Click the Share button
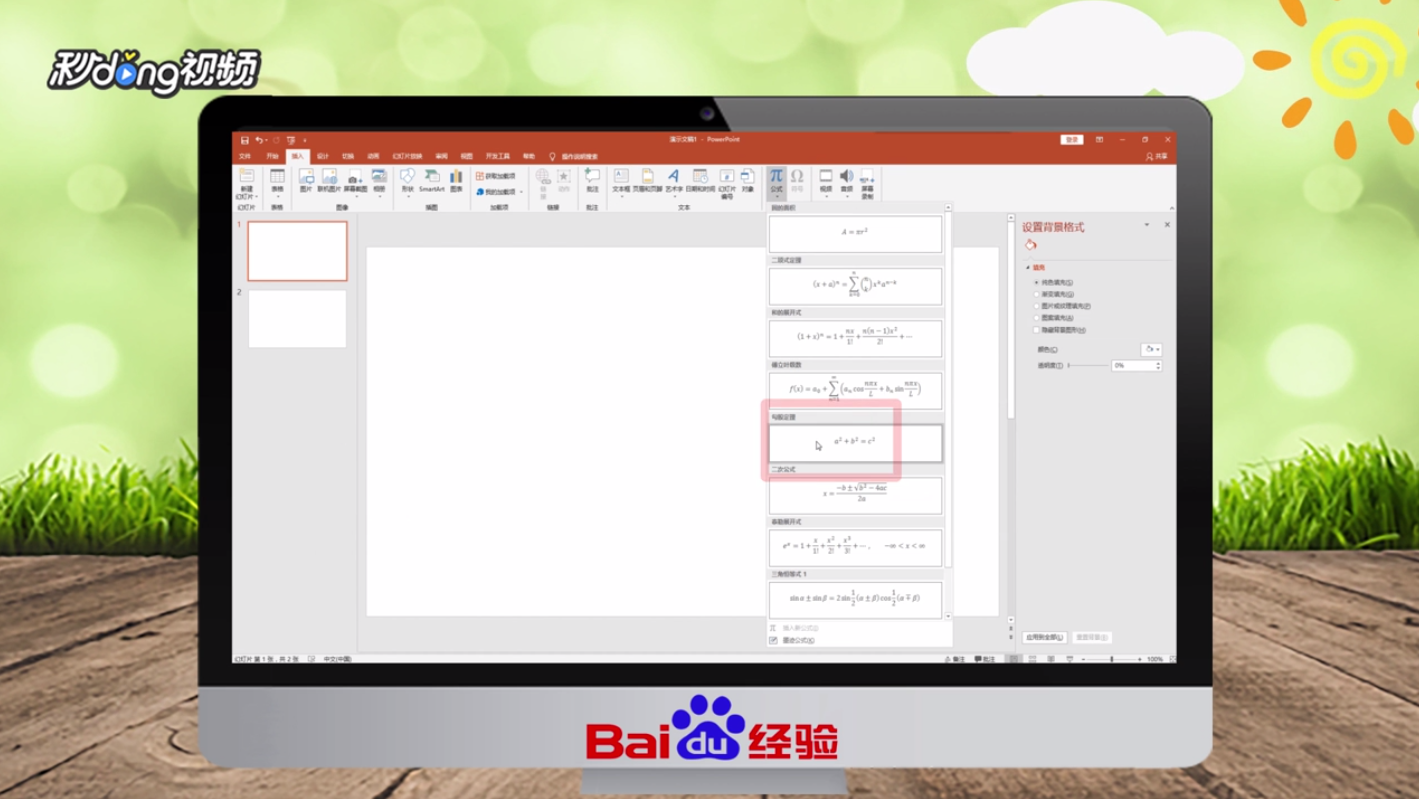This screenshot has width=1419, height=799. [x=1156, y=157]
